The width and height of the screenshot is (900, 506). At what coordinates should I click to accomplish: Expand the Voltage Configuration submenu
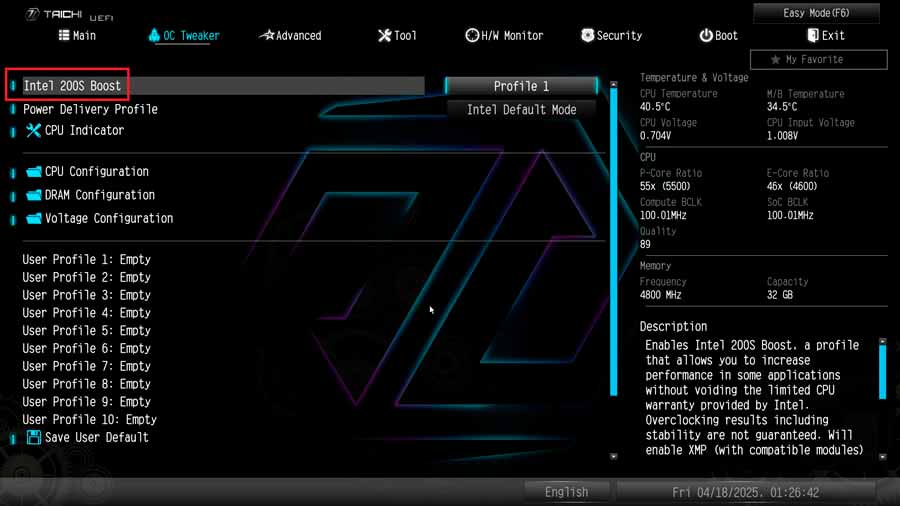(108, 219)
